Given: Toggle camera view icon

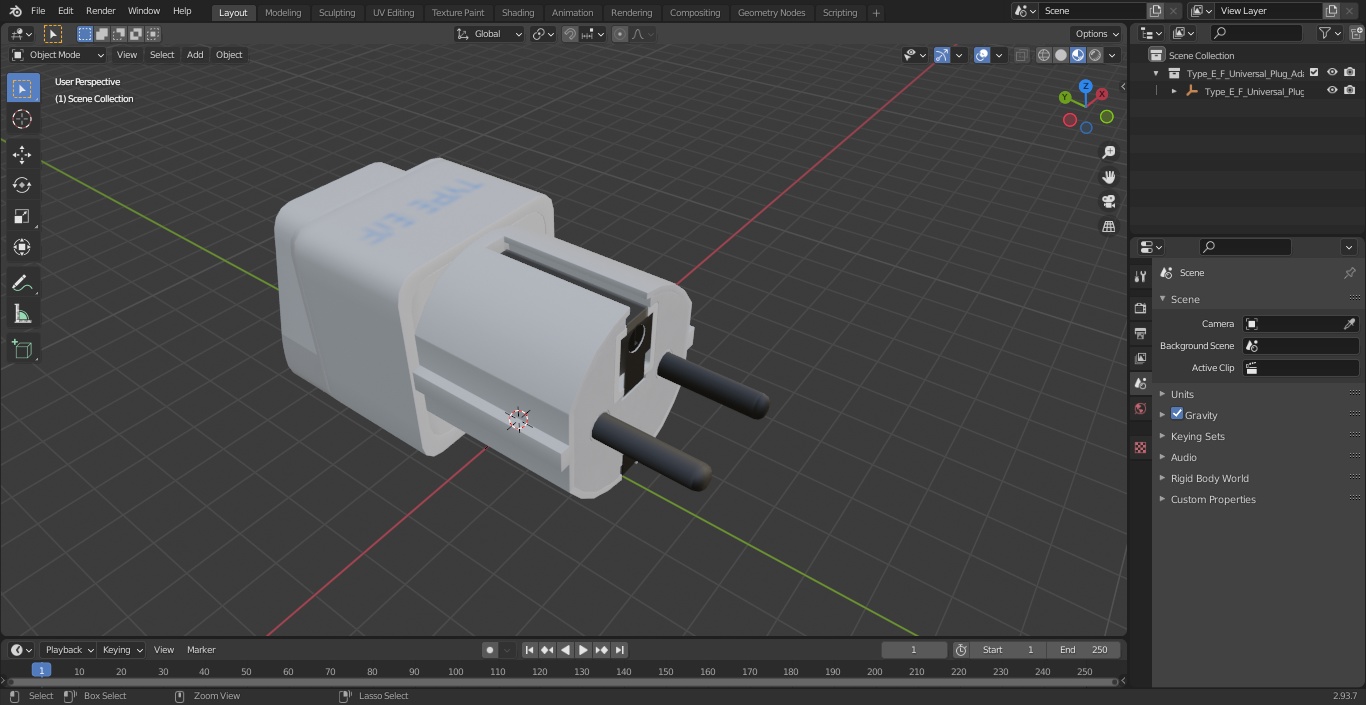Looking at the screenshot, I should [1108, 201].
